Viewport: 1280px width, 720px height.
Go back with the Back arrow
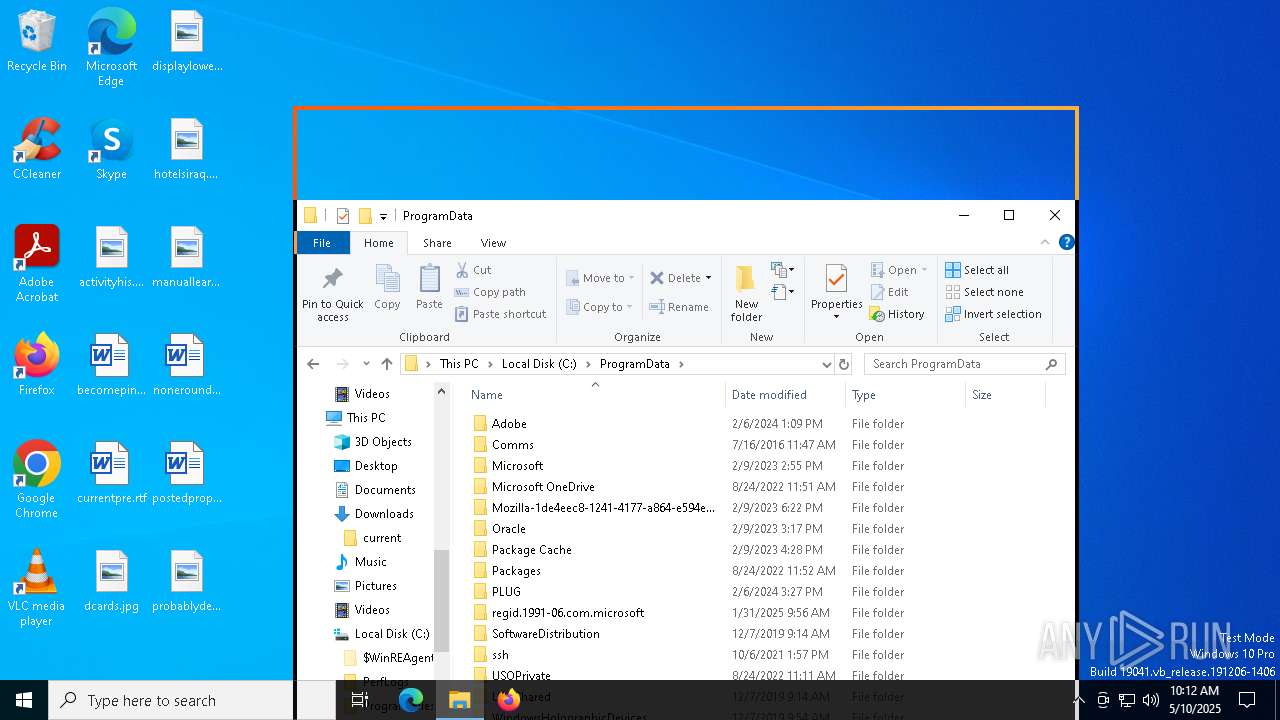[x=313, y=364]
